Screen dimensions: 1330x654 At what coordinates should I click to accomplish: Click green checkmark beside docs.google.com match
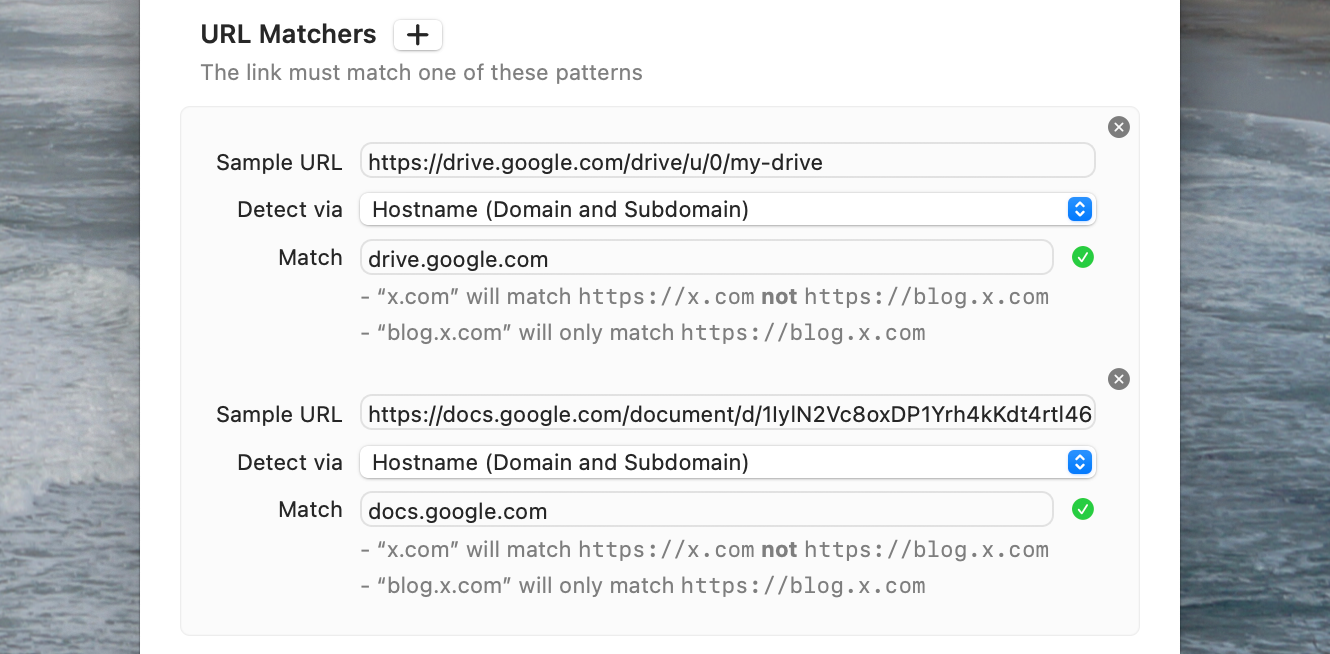tap(1082, 509)
